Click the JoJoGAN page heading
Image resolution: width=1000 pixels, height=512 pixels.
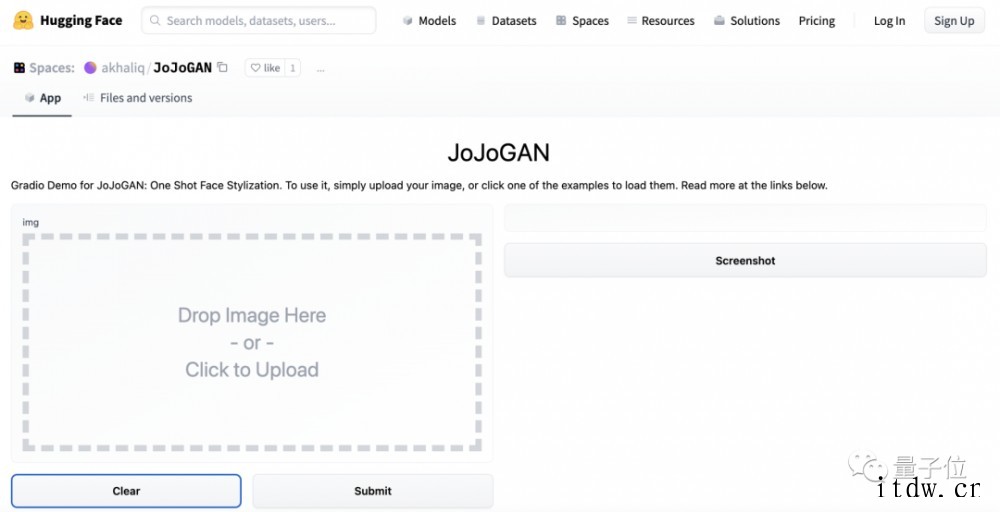pos(499,152)
